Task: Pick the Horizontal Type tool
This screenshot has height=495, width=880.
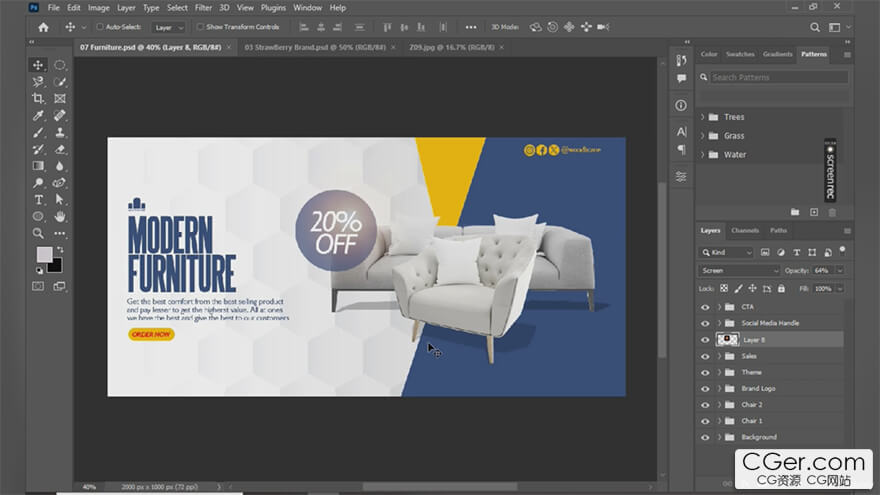Action: click(x=38, y=199)
